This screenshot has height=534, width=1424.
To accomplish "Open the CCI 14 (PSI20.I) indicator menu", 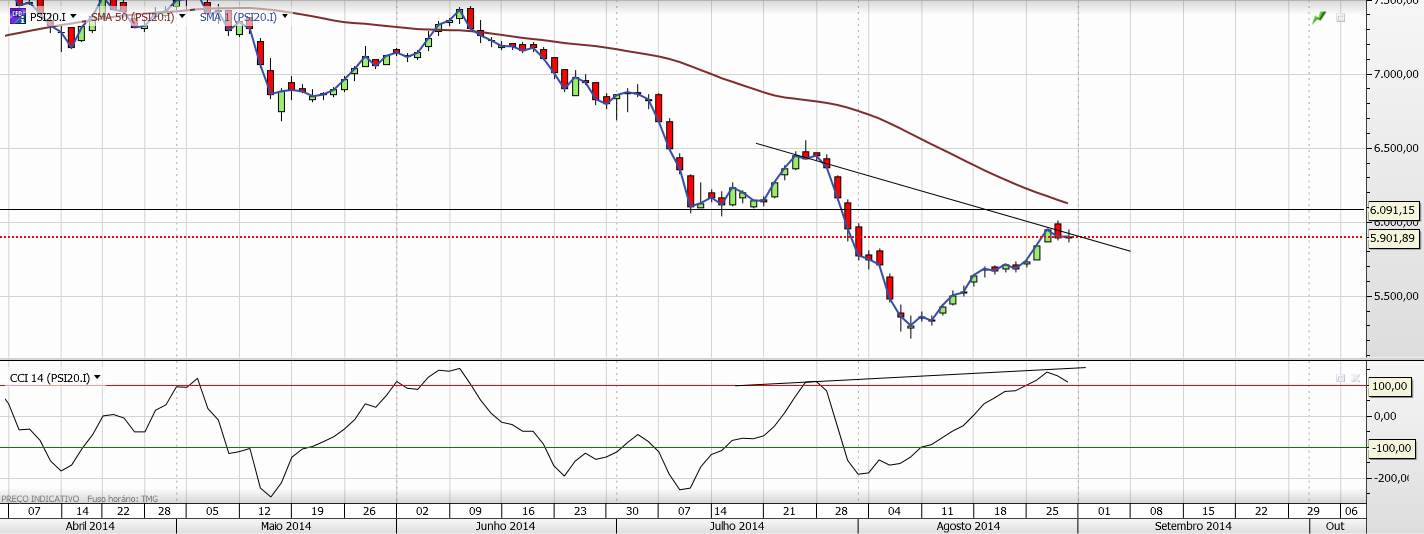I will point(97,378).
